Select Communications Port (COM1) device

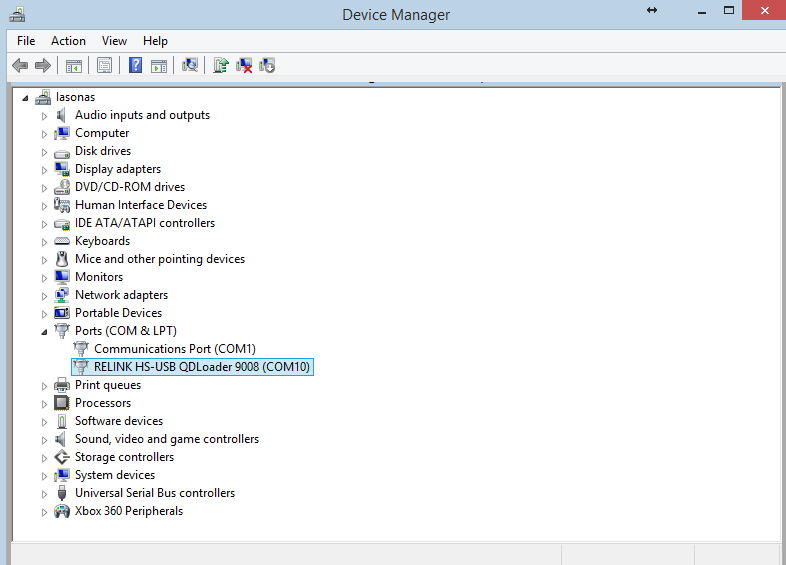point(174,349)
